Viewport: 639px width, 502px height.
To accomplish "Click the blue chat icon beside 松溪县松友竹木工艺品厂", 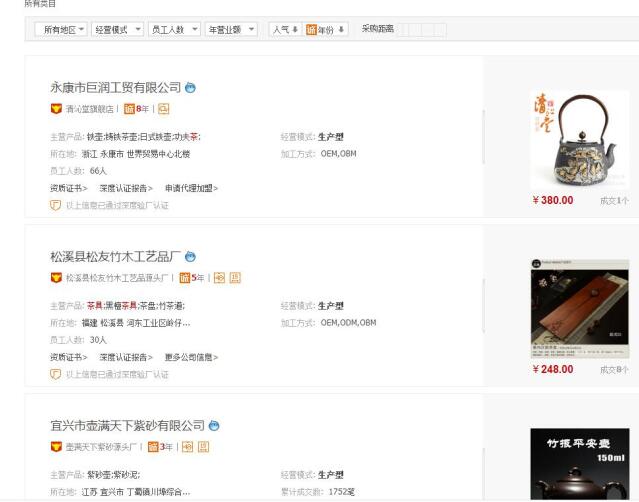I will (191, 257).
